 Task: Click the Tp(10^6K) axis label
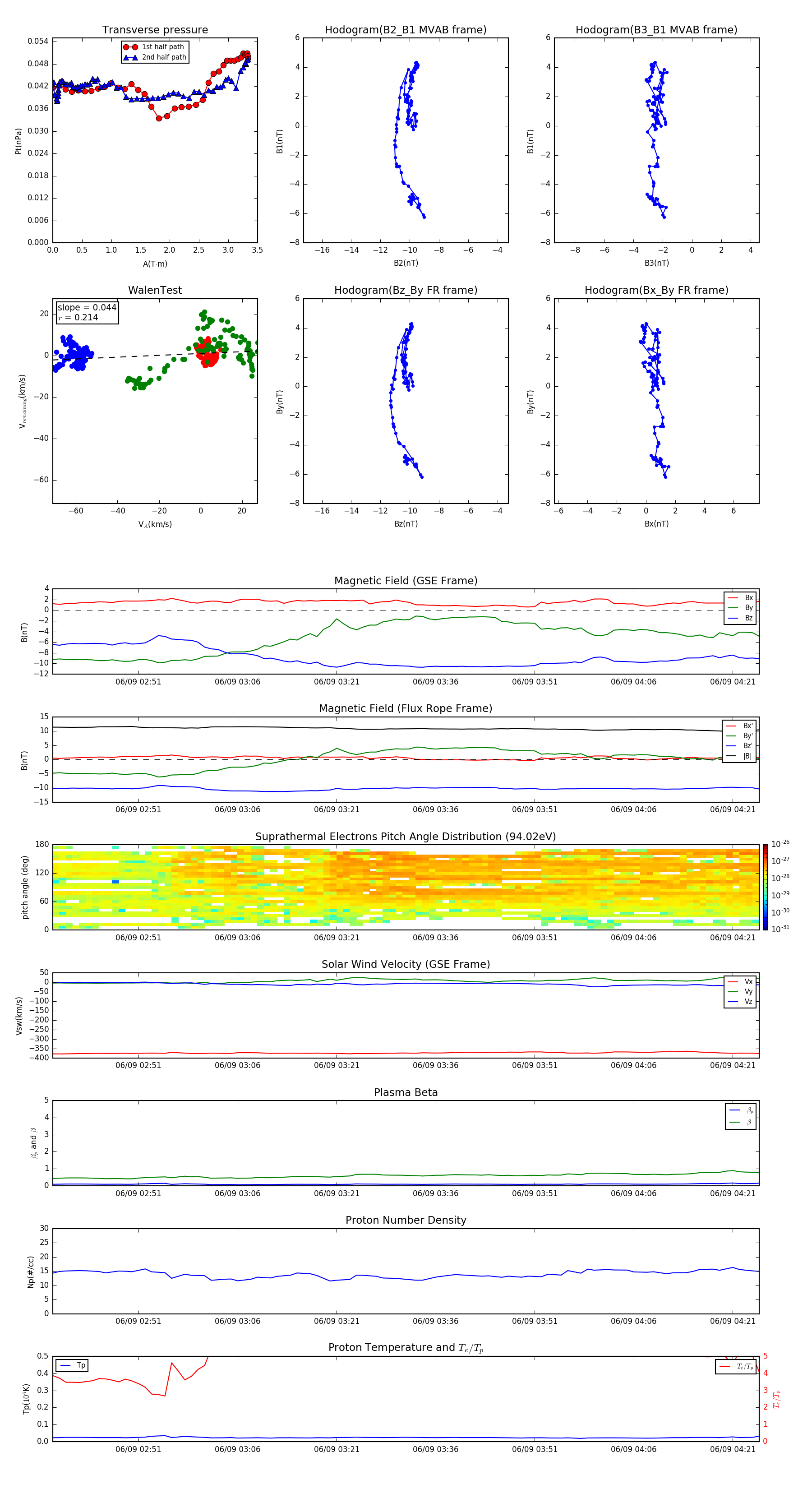[26, 1399]
